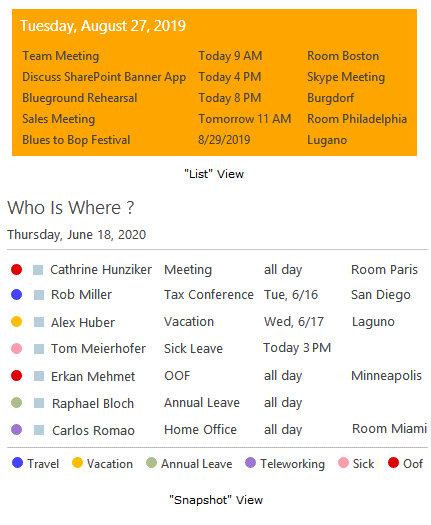The image size is (431, 525).
Task: Open Discuss SharePoint Banner App event
Action: [104, 77]
